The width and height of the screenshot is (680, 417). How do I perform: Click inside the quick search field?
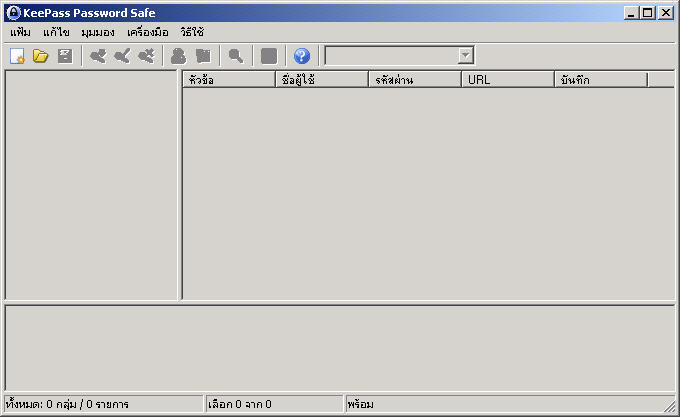tap(390, 56)
